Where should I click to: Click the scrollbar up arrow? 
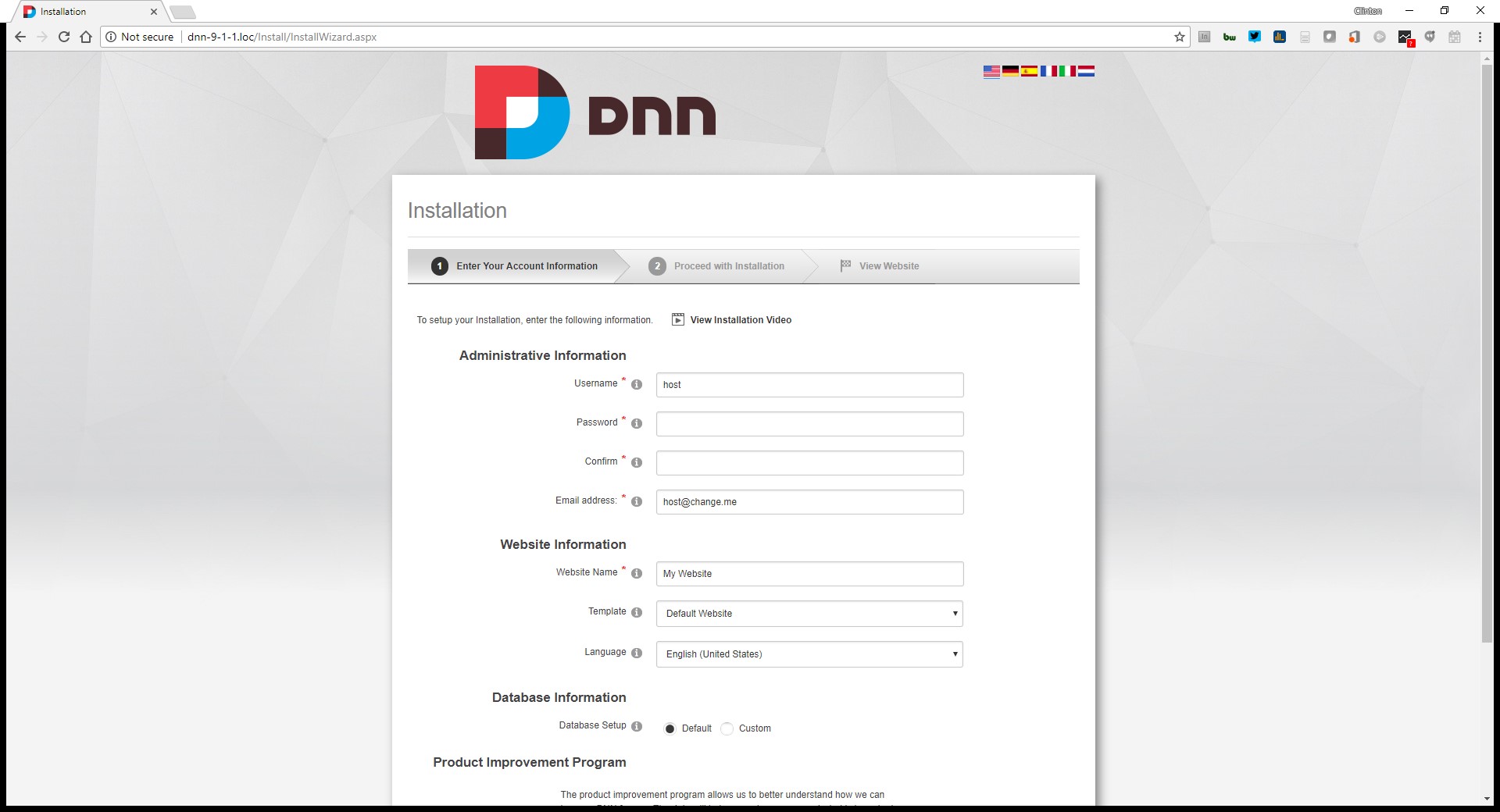pos(1487,59)
